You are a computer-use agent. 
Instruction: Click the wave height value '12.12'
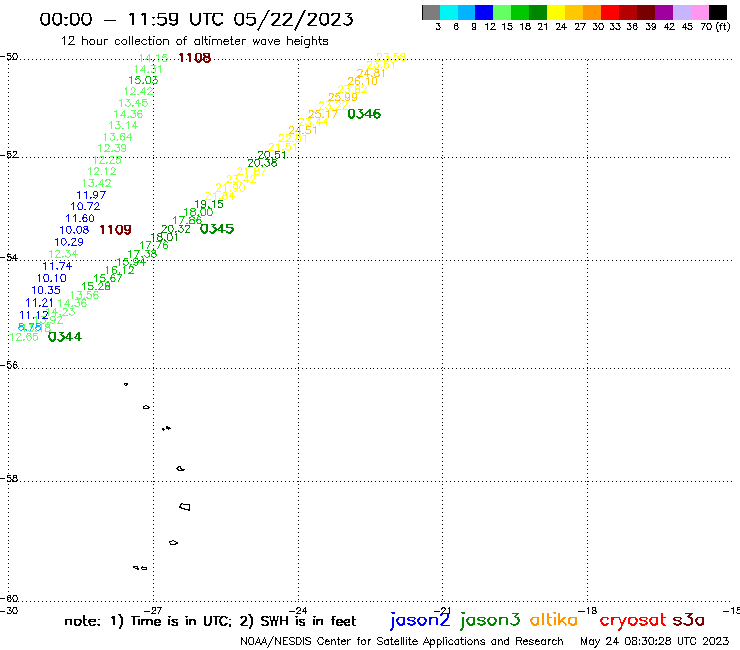[101, 171]
